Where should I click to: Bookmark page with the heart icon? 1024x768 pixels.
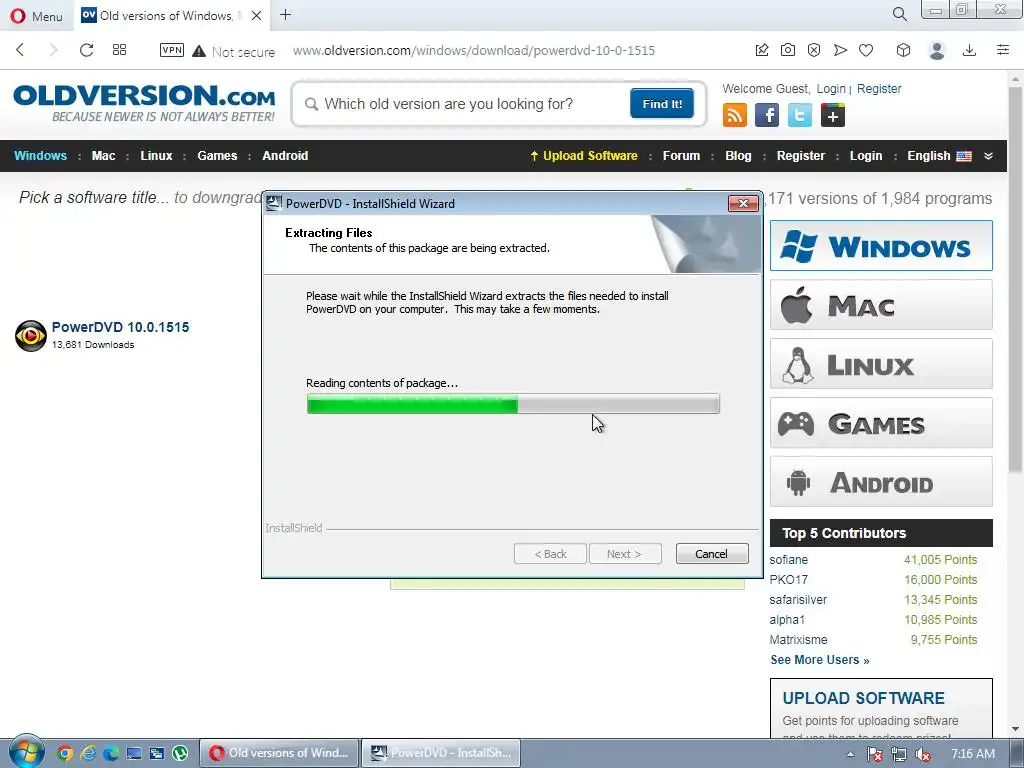tap(866, 50)
